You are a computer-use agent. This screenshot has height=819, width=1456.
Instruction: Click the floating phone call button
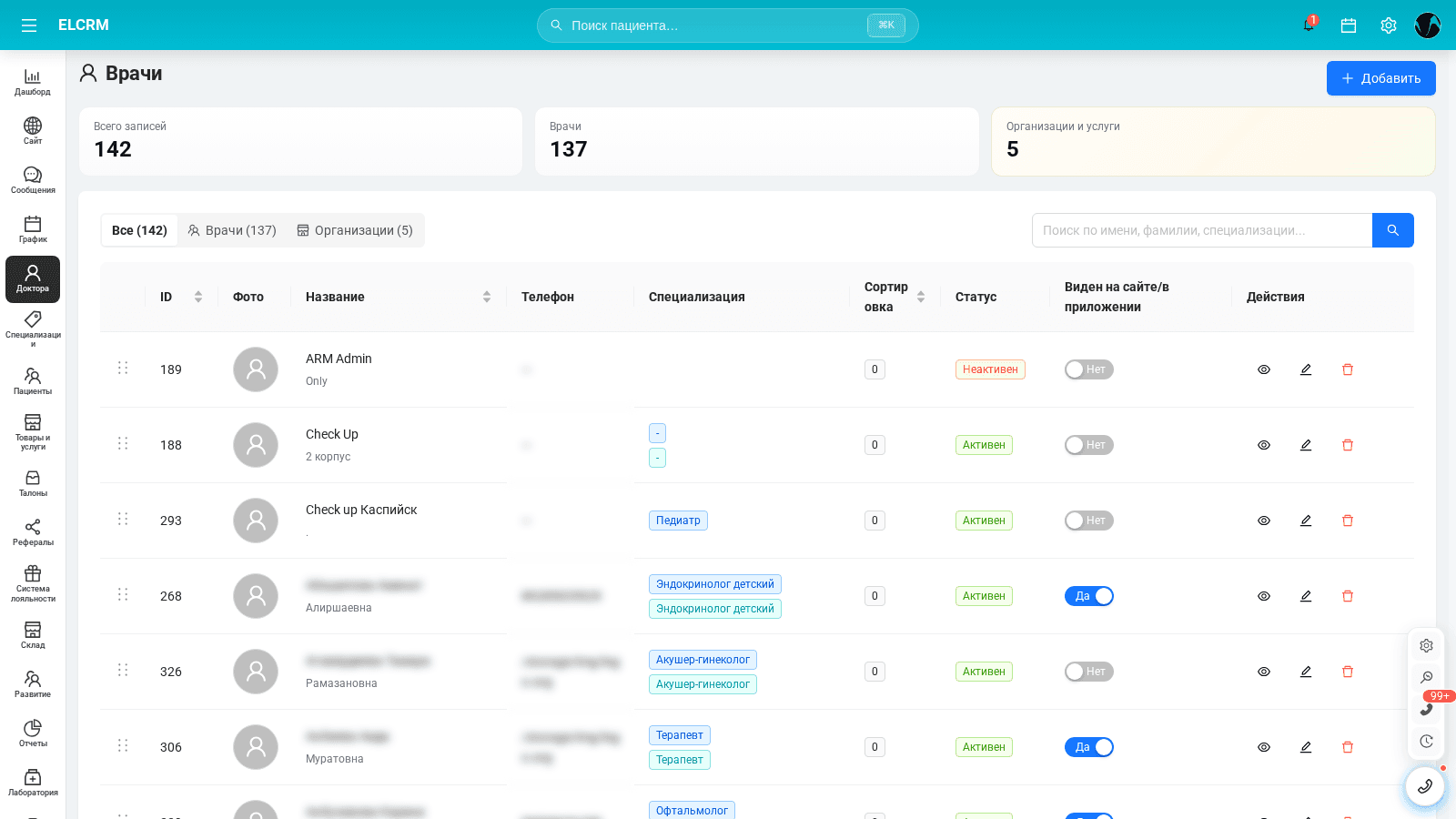1425,786
